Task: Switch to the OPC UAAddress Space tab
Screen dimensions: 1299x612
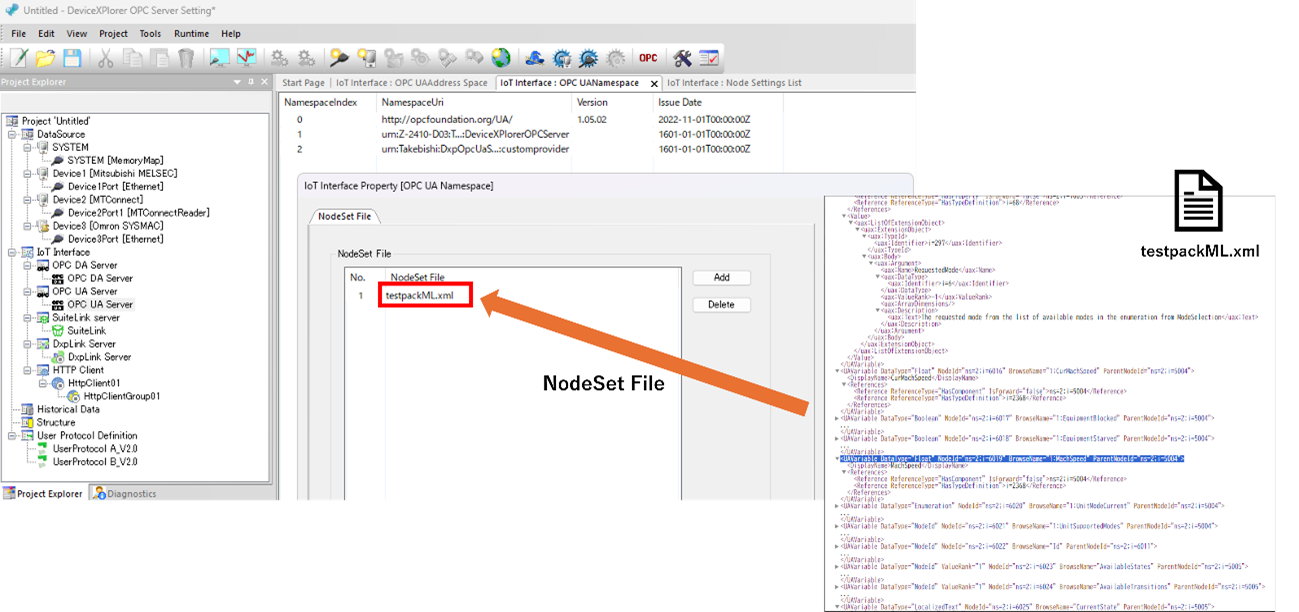Action: 412,83
